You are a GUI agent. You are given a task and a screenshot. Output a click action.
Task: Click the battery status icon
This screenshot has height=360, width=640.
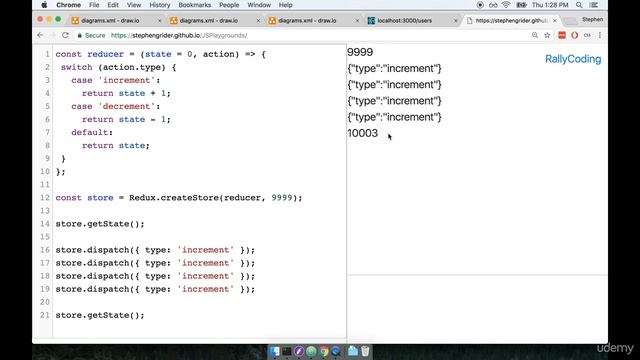(x=521, y=5)
